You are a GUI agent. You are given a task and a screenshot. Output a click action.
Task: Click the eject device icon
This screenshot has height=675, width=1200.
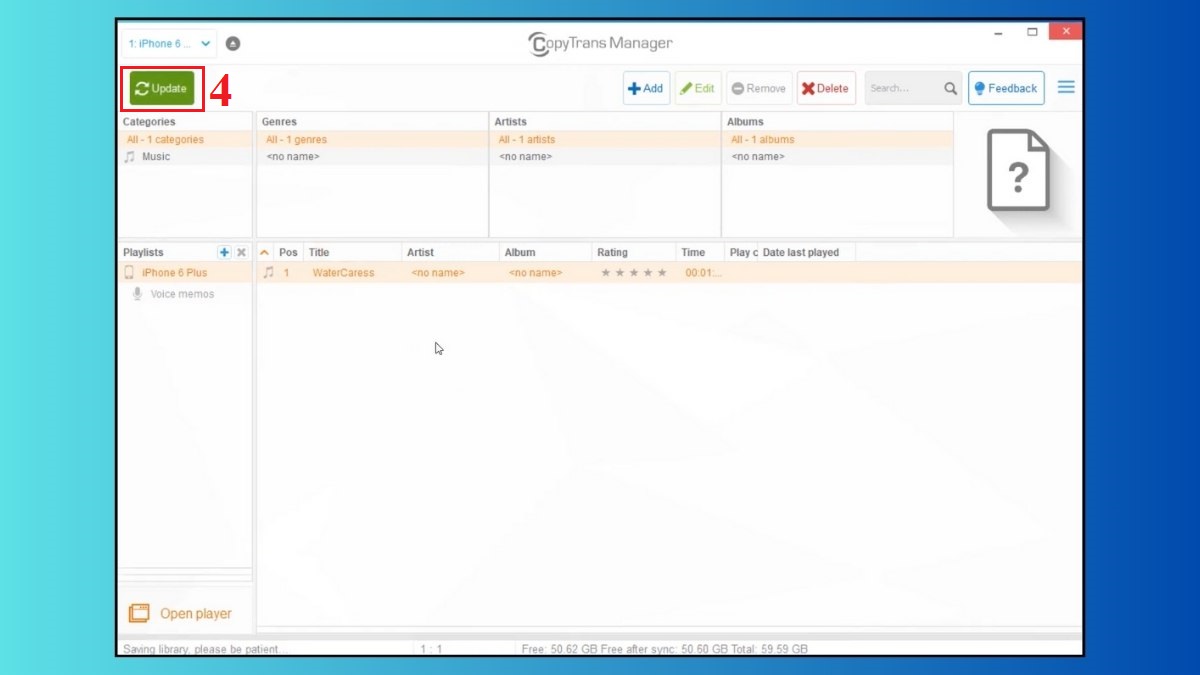tap(233, 43)
